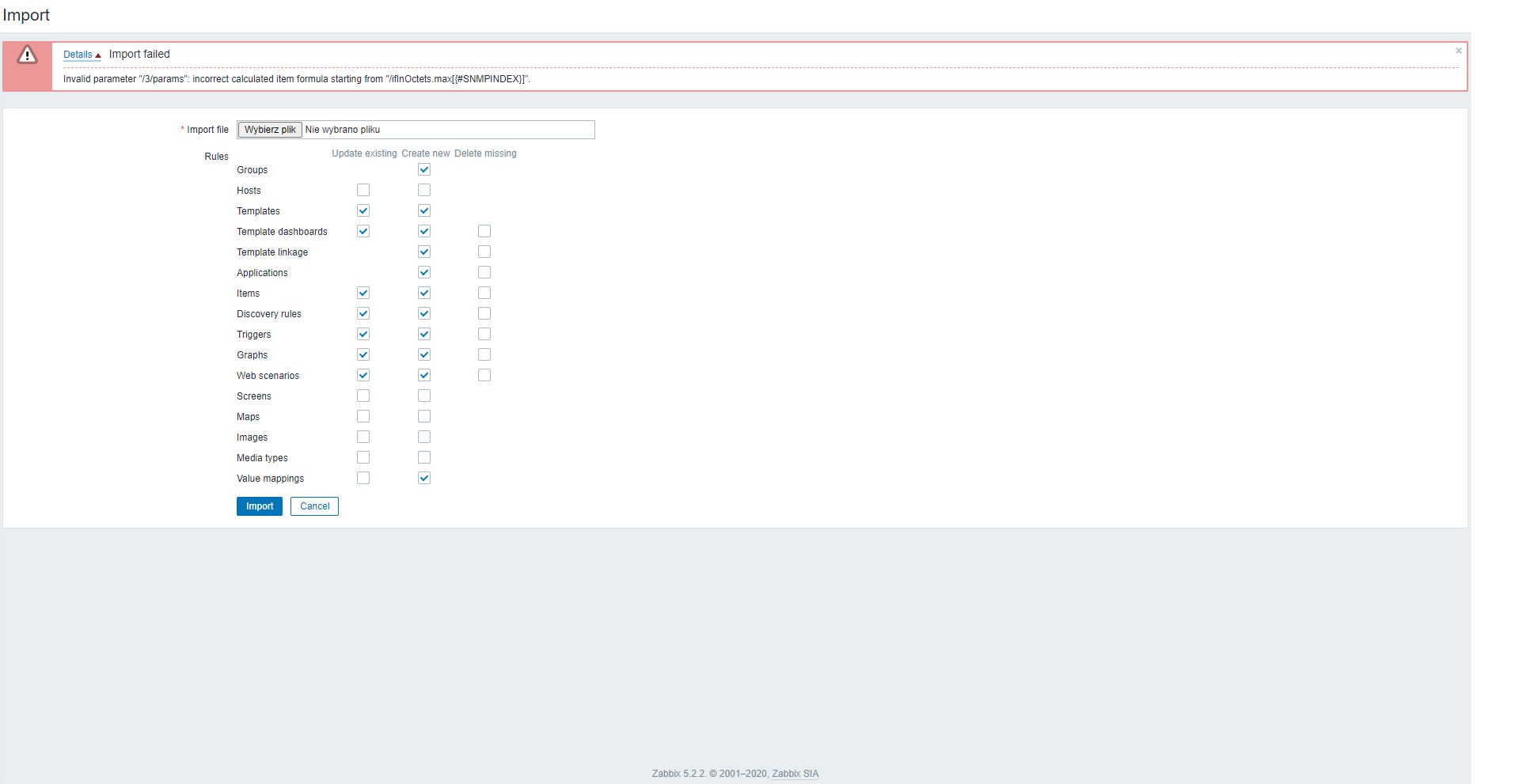Disable Create new for Web scenarios

(424, 375)
